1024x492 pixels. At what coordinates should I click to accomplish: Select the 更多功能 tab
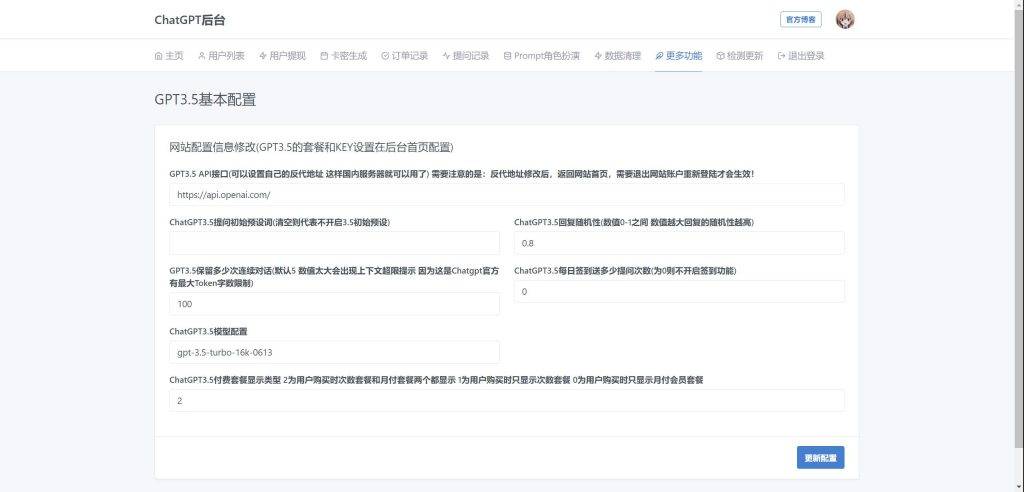click(x=679, y=56)
